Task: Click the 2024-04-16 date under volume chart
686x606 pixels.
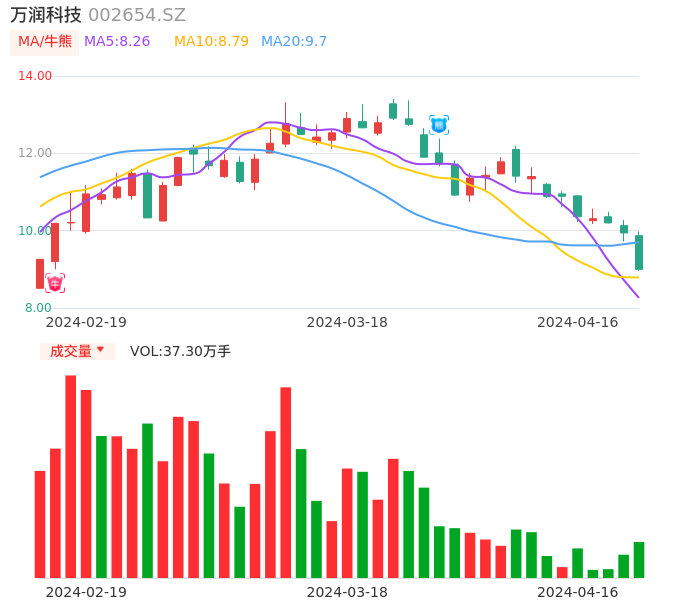Action: [578, 592]
